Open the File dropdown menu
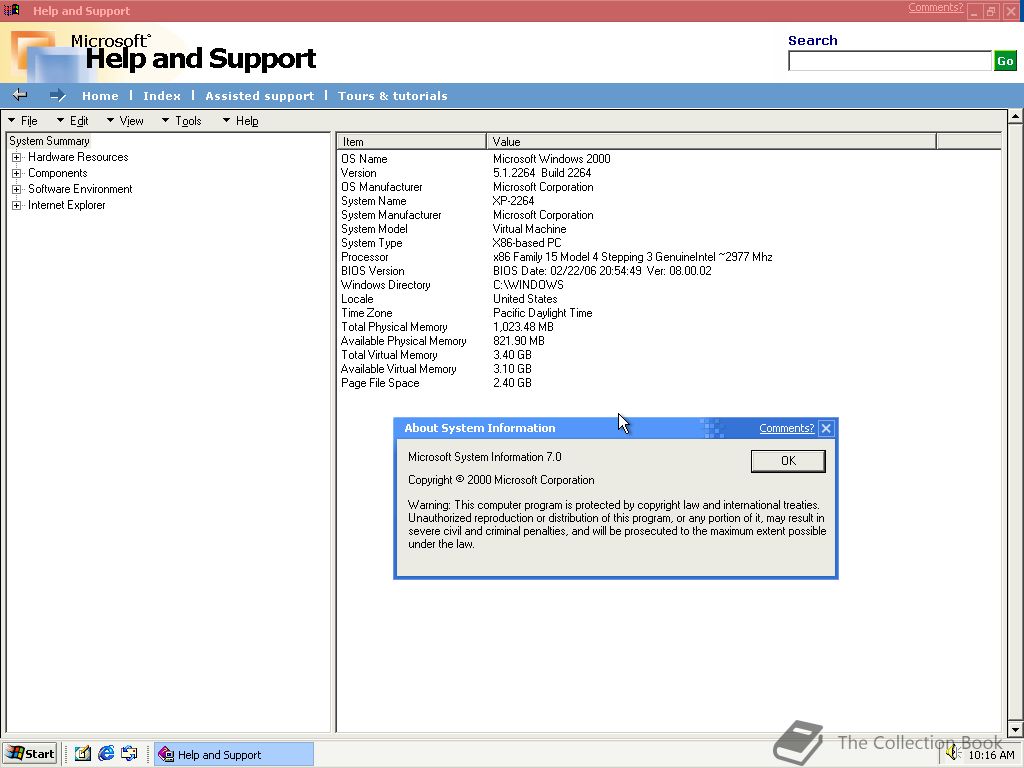 point(23,121)
